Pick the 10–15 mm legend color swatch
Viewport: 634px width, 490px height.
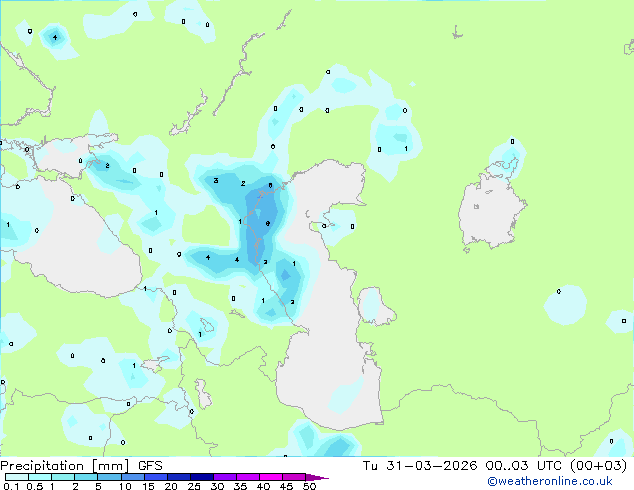coord(133,477)
